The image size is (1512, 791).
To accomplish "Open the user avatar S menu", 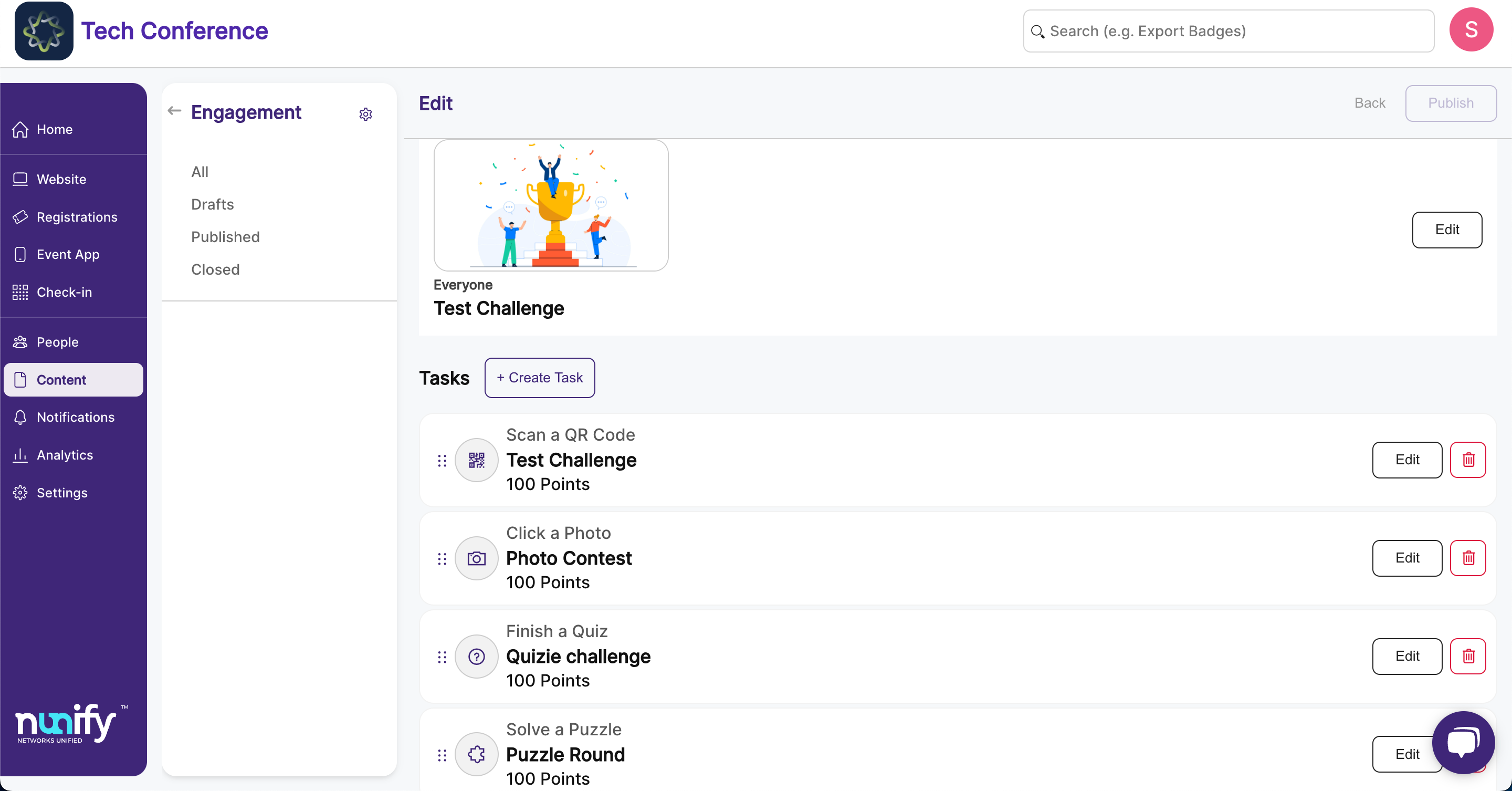I will (1471, 30).
